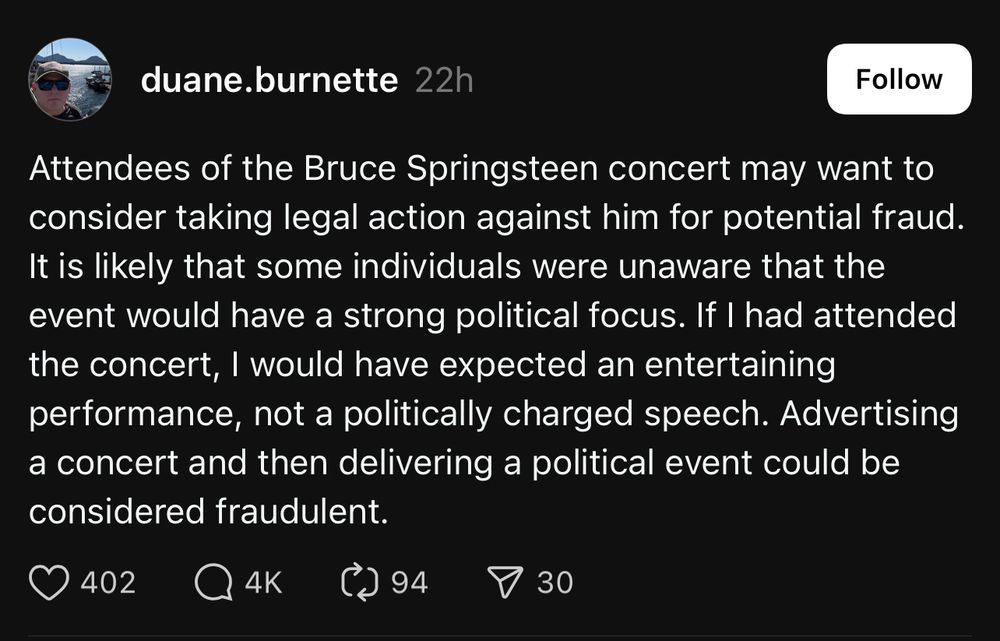The image size is (1000, 641).
Task: Click the words "Bruce Springsteen" in the post
Action: tap(450, 169)
